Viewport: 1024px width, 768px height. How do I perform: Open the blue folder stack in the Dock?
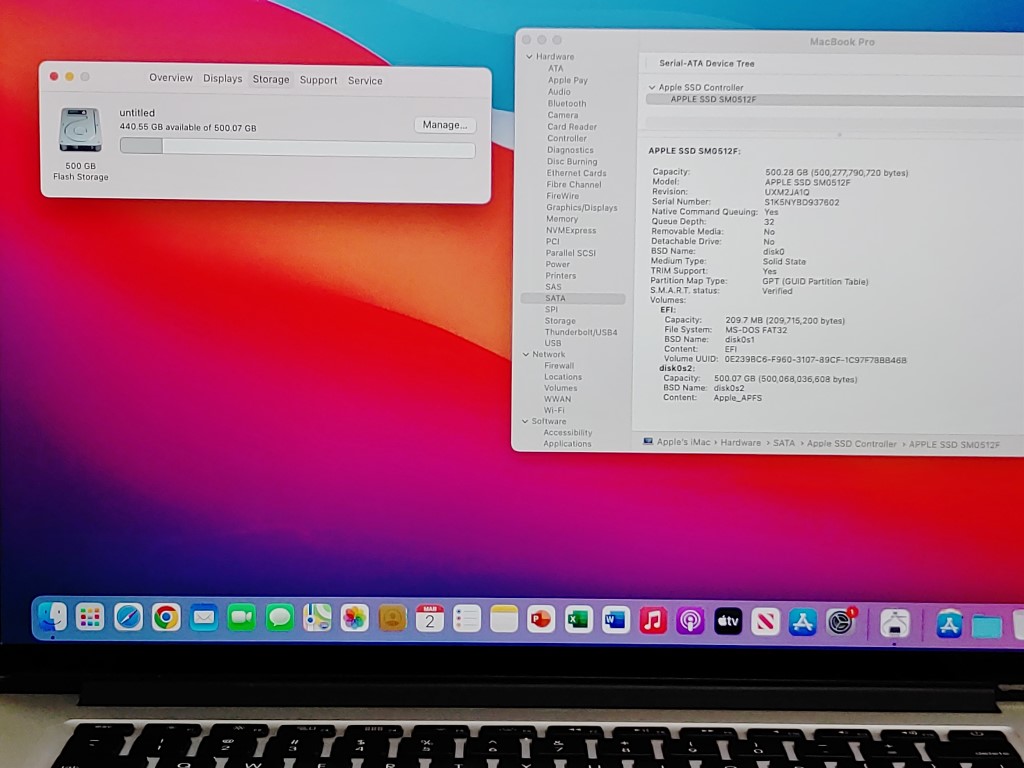tap(987, 626)
